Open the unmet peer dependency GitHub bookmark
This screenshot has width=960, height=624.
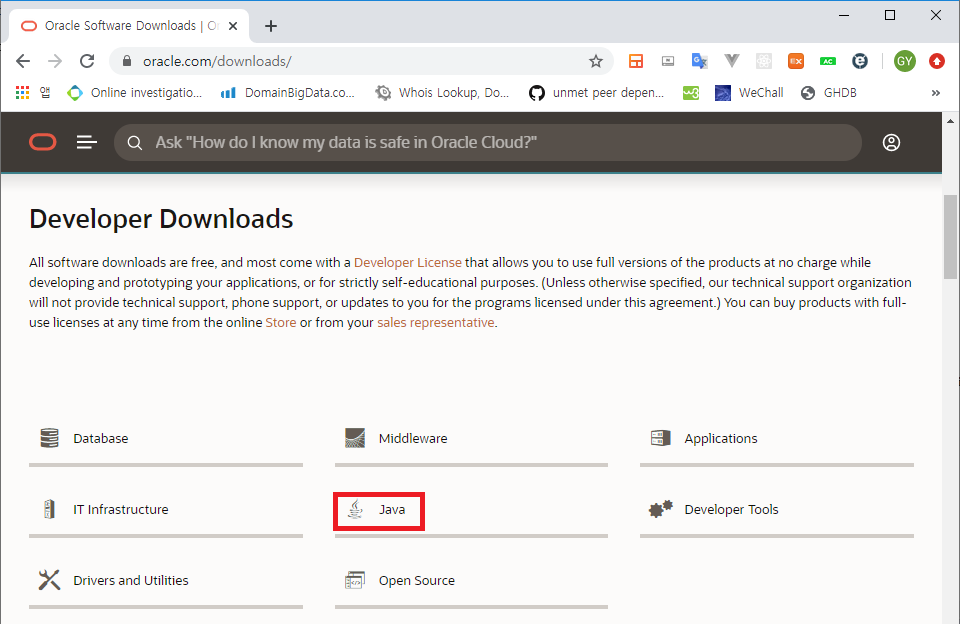597,92
